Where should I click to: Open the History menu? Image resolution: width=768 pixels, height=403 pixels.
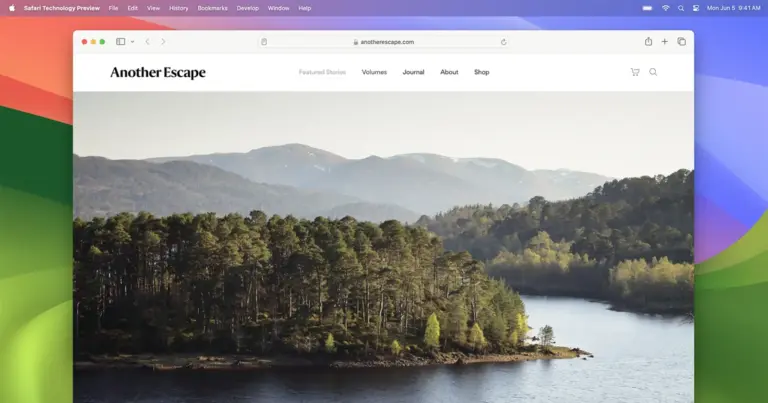point(178,8)
